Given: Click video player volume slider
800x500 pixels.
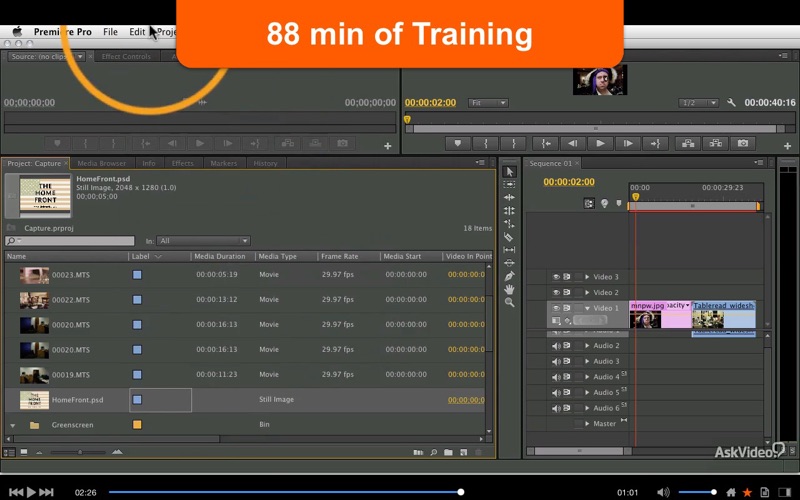Looking at the screenshot, I should pos(696,492).
